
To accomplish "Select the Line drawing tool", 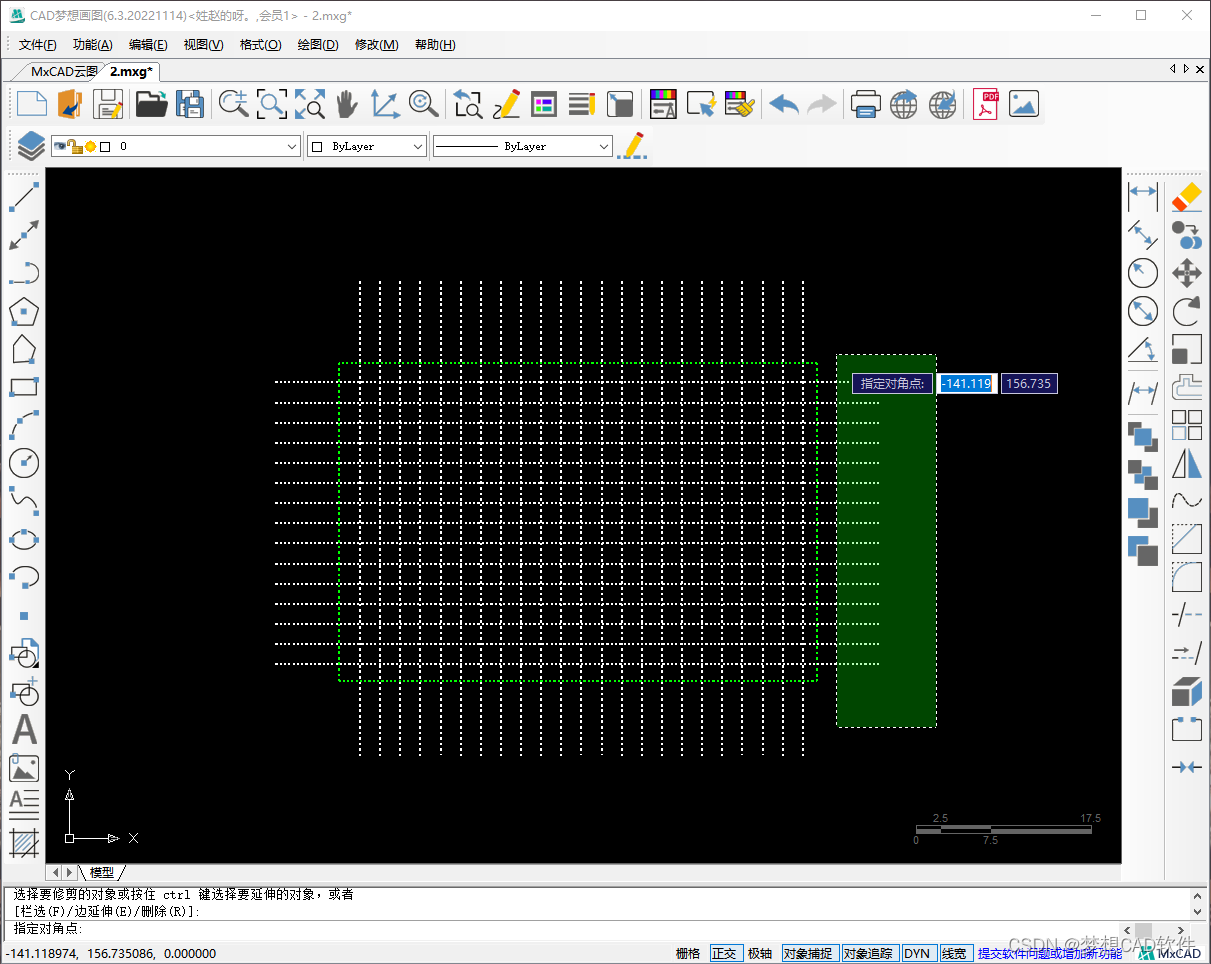I will [24, 196].
